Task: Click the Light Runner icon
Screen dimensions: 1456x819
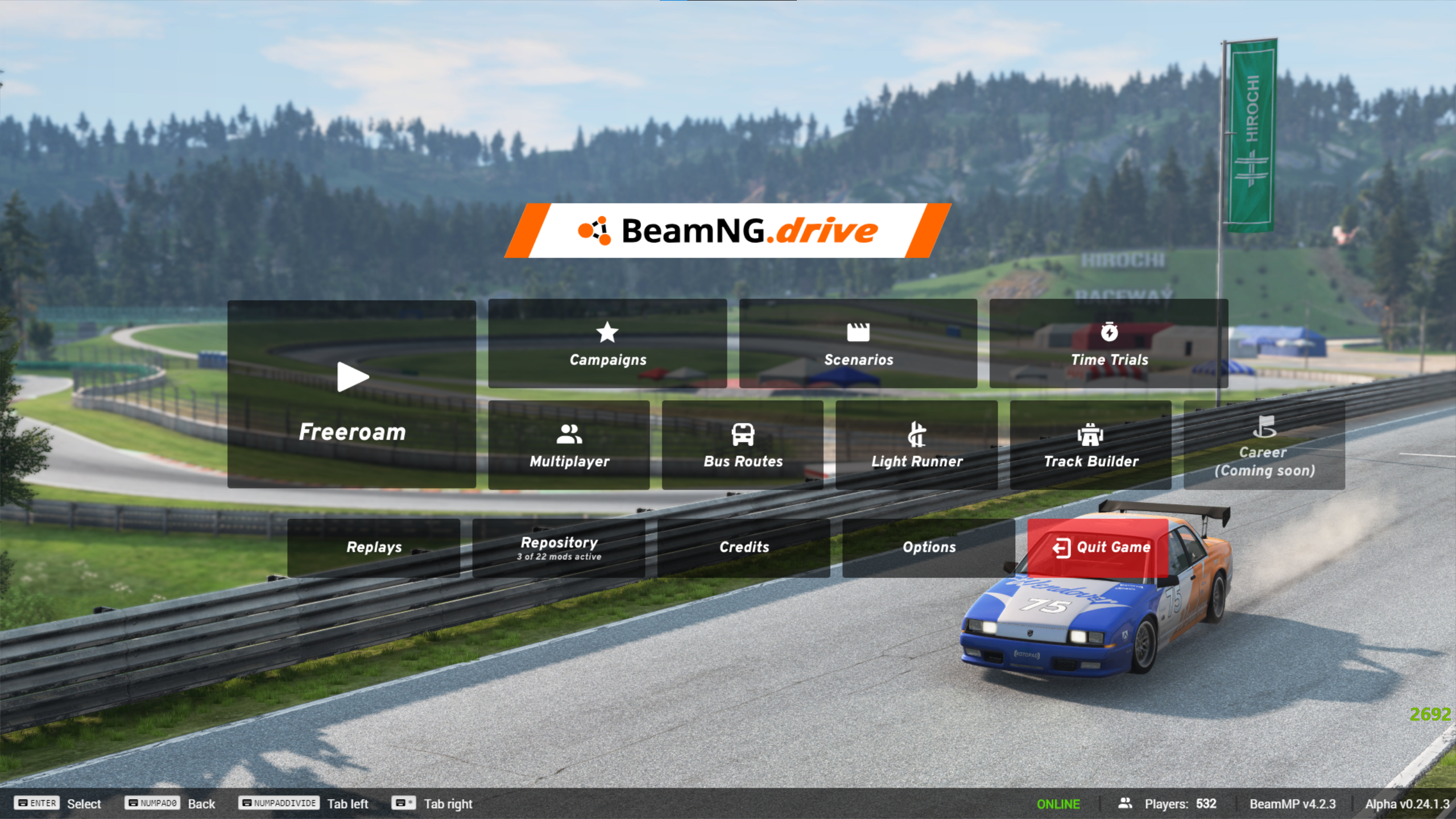Action: click(916, 435)
